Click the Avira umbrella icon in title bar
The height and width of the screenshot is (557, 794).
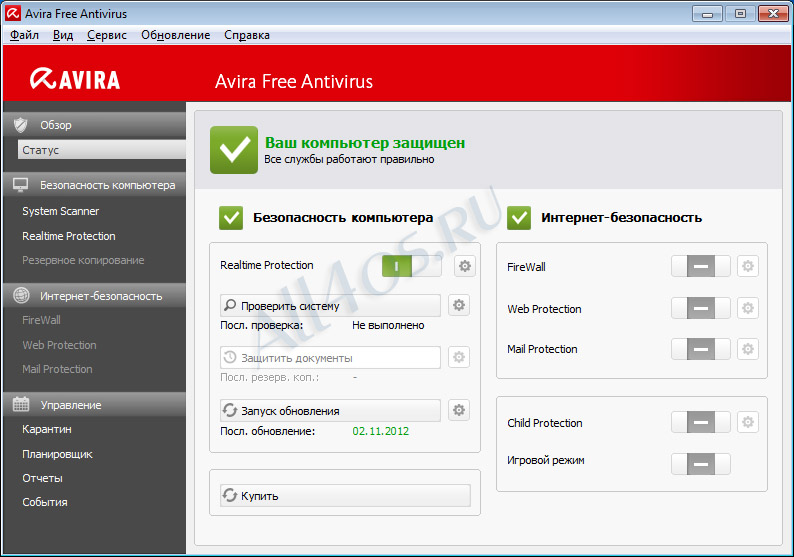13,13
